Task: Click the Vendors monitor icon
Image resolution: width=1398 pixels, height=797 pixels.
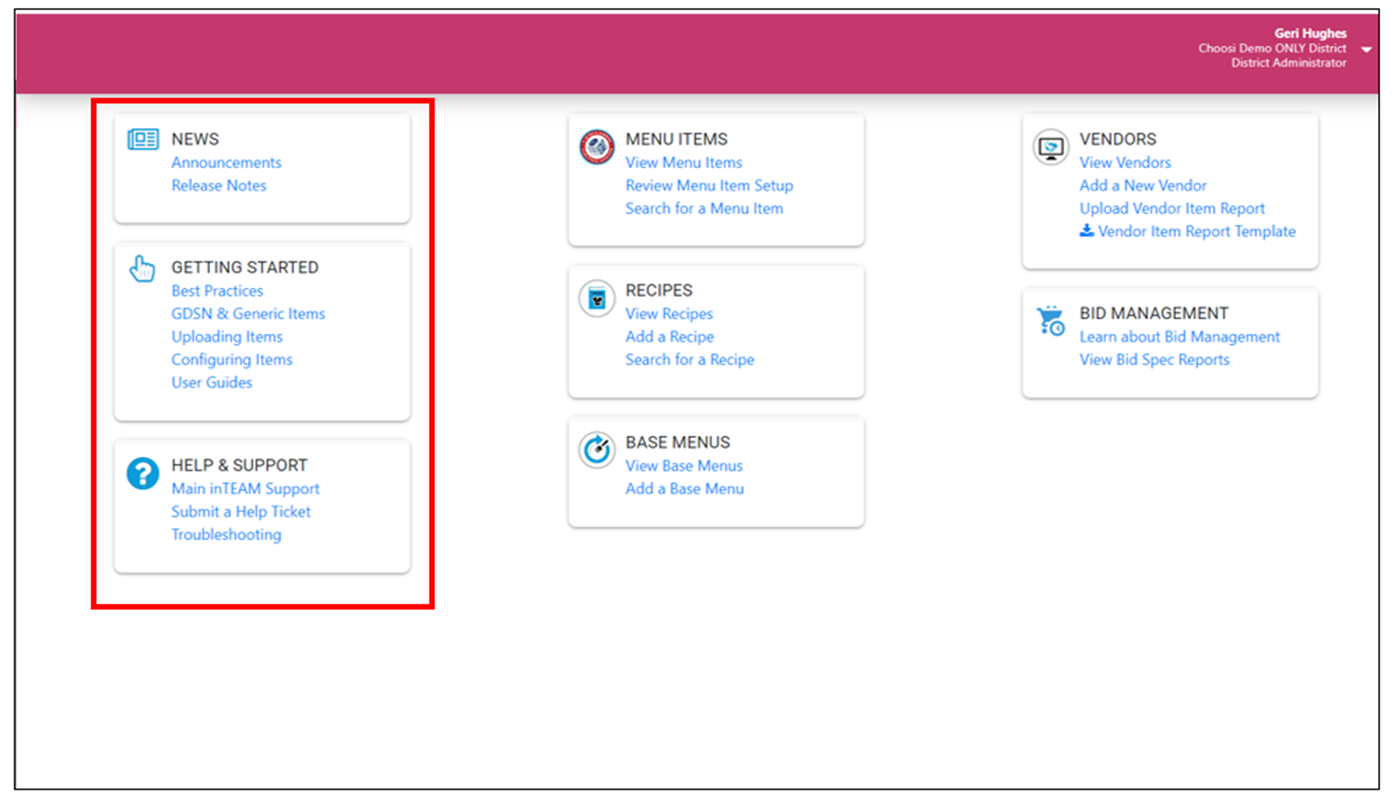Action: (x=1051, y=147)
